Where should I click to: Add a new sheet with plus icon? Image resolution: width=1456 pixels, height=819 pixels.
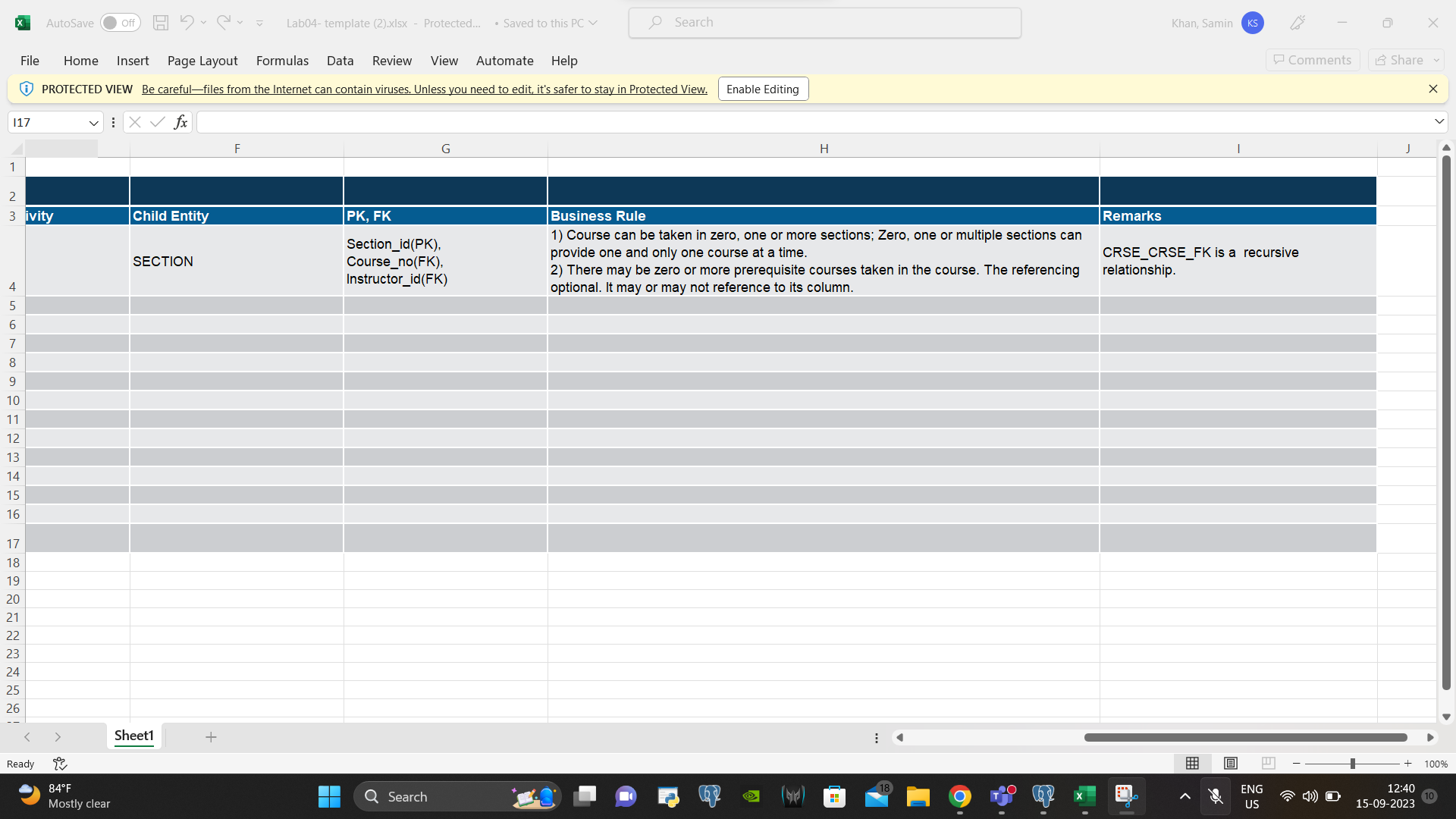click(x=211, y=737)
